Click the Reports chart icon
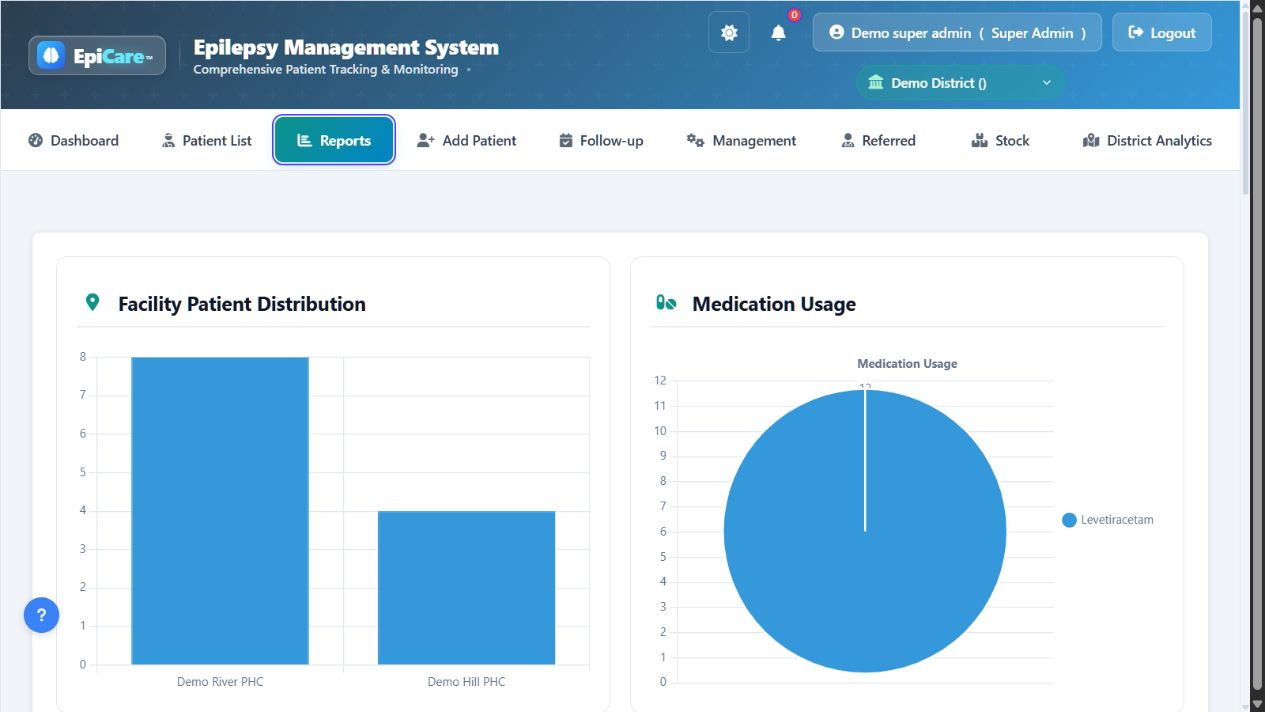Viewport: 1265px width, 712px height. [x=304, y=140]
